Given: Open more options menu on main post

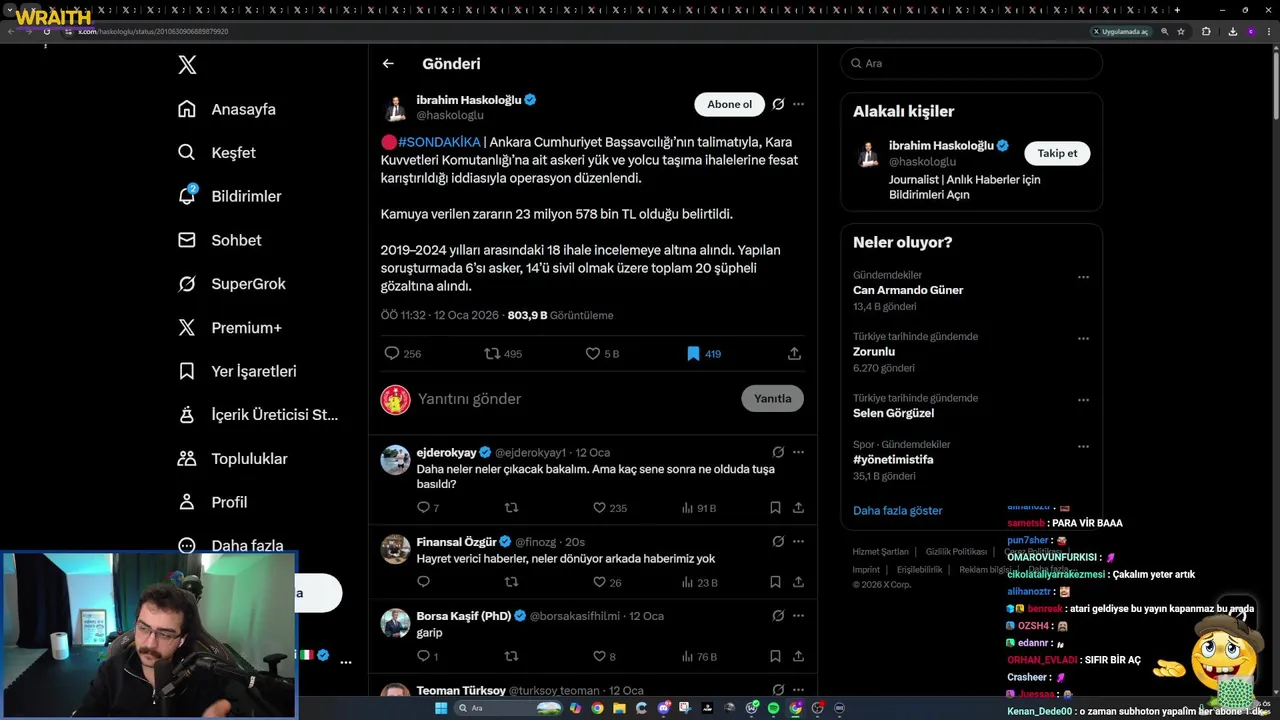Looking at the screenshot, I should pyautogui.click(x=798, y=104).
